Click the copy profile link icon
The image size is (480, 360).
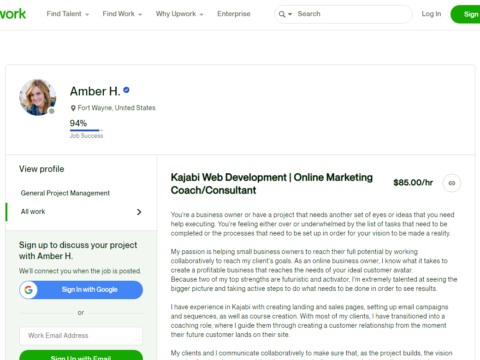452,183
